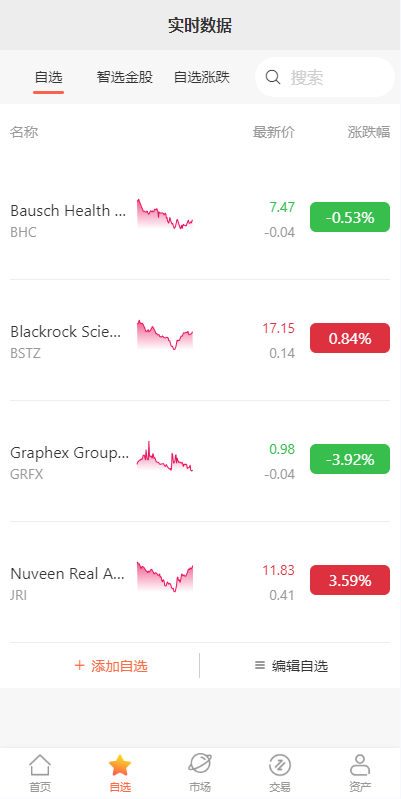Sort by 最新价 column header
Screen dimensions: 401x799
tap(274, 132)
